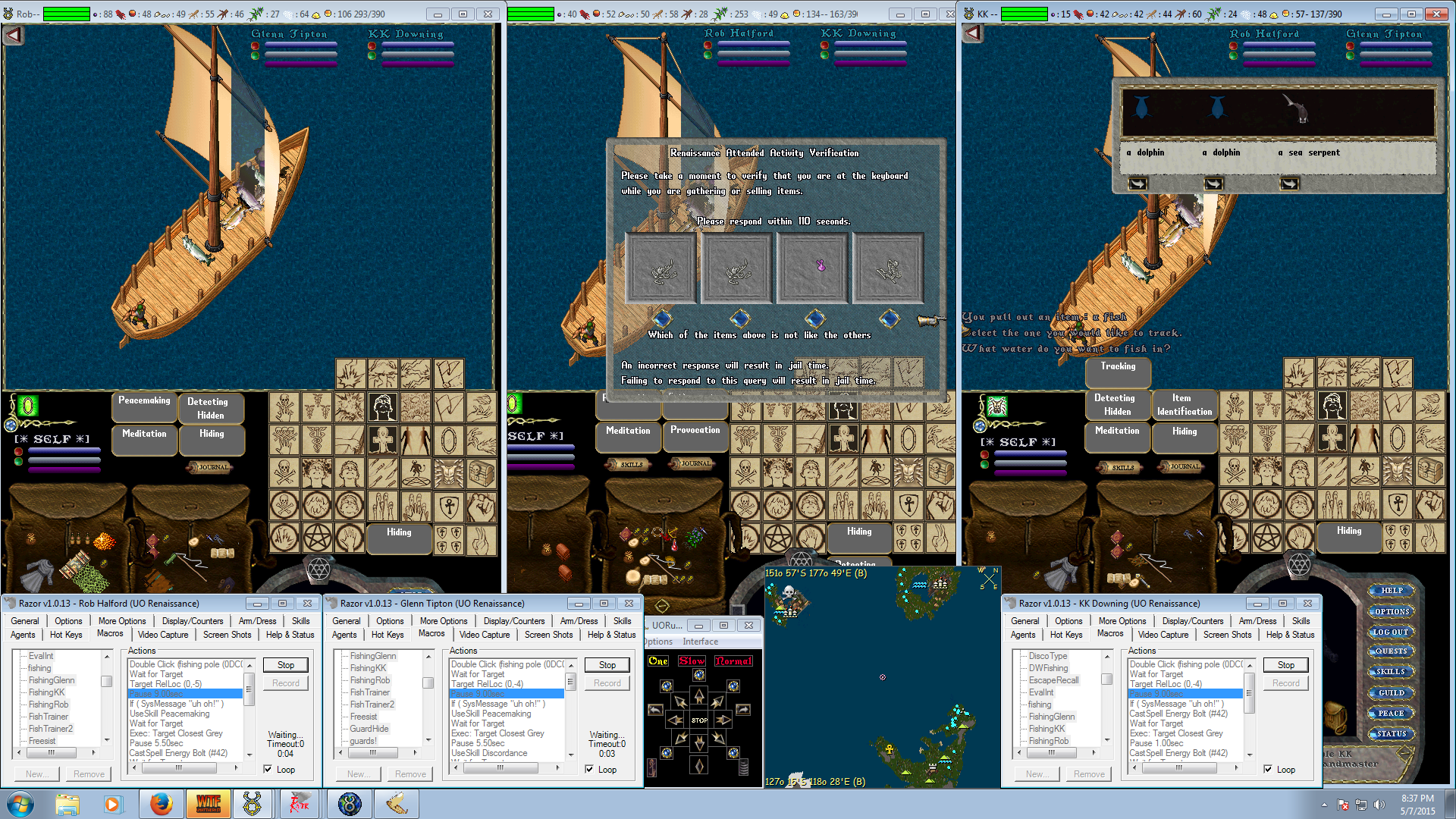The width and height of the screenshot is (1456, 819).
Task: Sail north with UORudder up arrow
Action: tap(699, 695)
